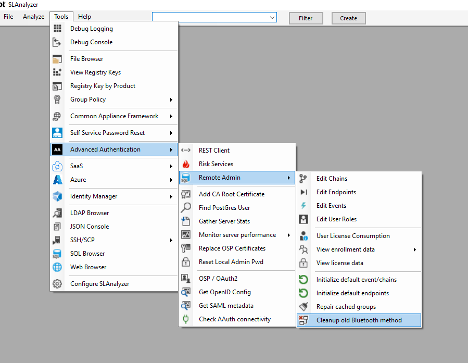This screenshot has width=468, height=363.
Task: Click the Debug Logging grid icon
Action: (57, 28)
